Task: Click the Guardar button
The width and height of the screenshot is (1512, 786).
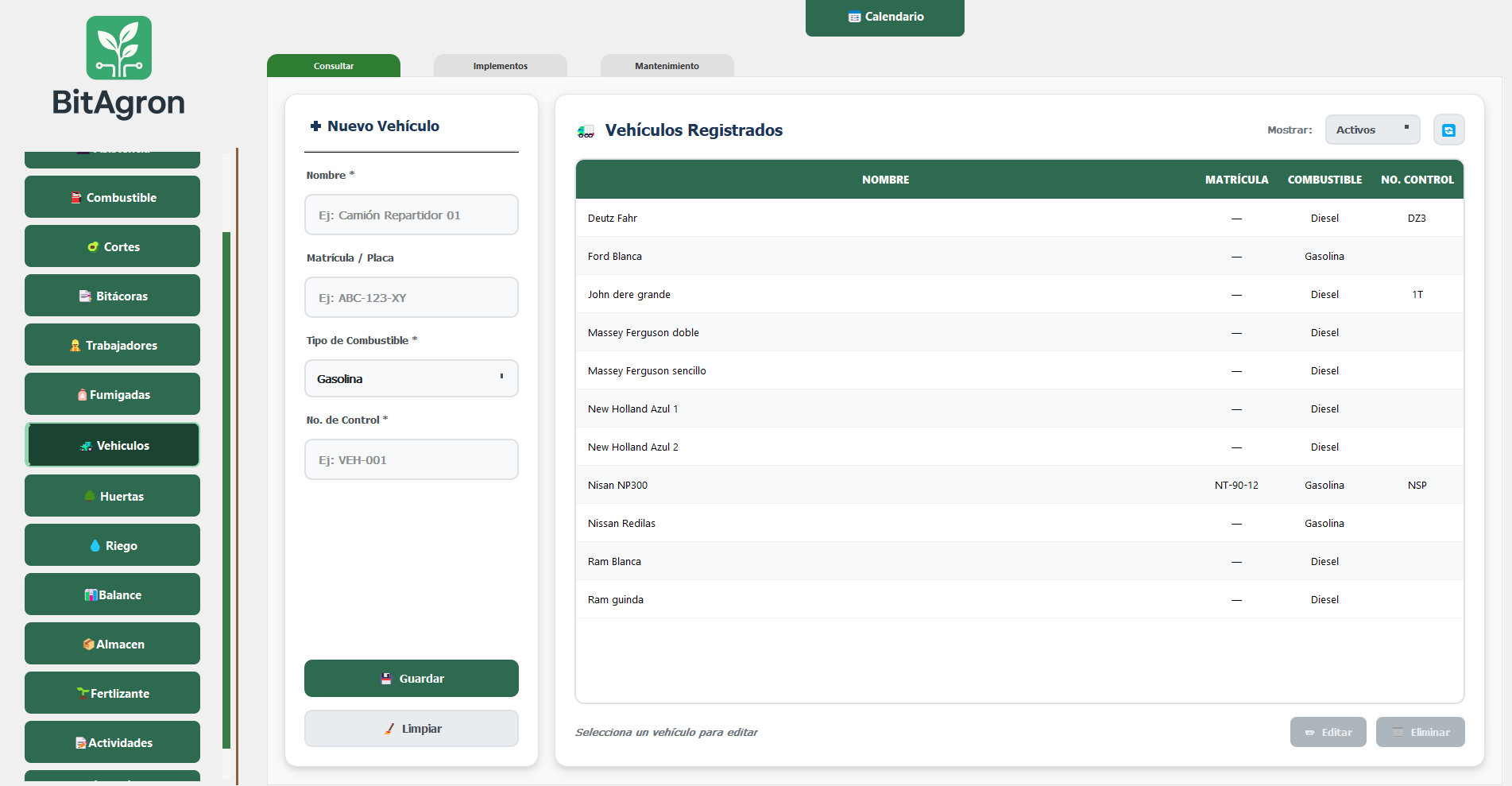Action: coord(411,678)
